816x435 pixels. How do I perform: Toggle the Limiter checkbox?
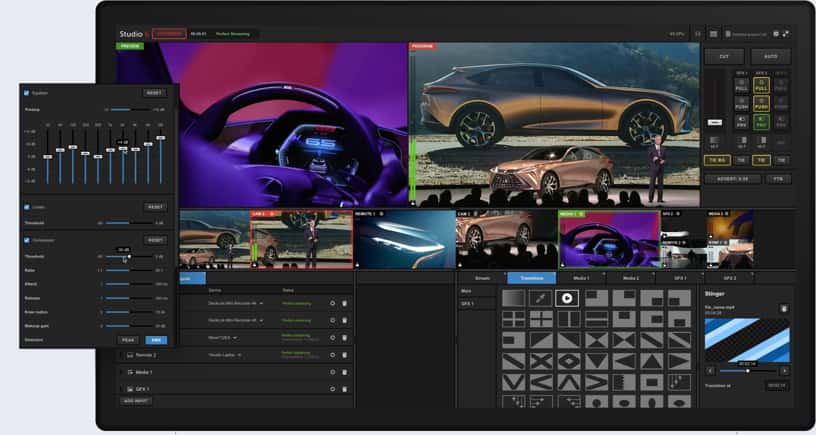click(27, 207)
